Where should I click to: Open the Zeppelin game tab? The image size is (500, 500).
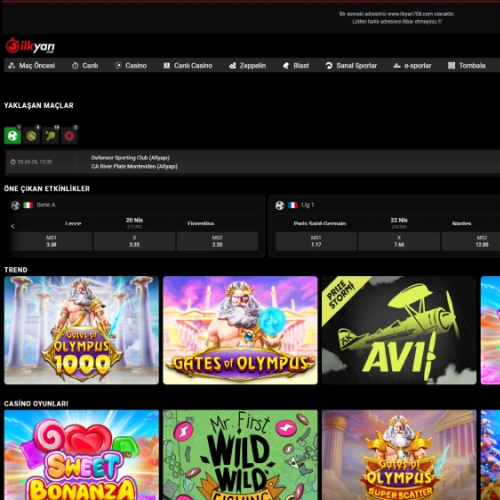click(x=248, y=66)
